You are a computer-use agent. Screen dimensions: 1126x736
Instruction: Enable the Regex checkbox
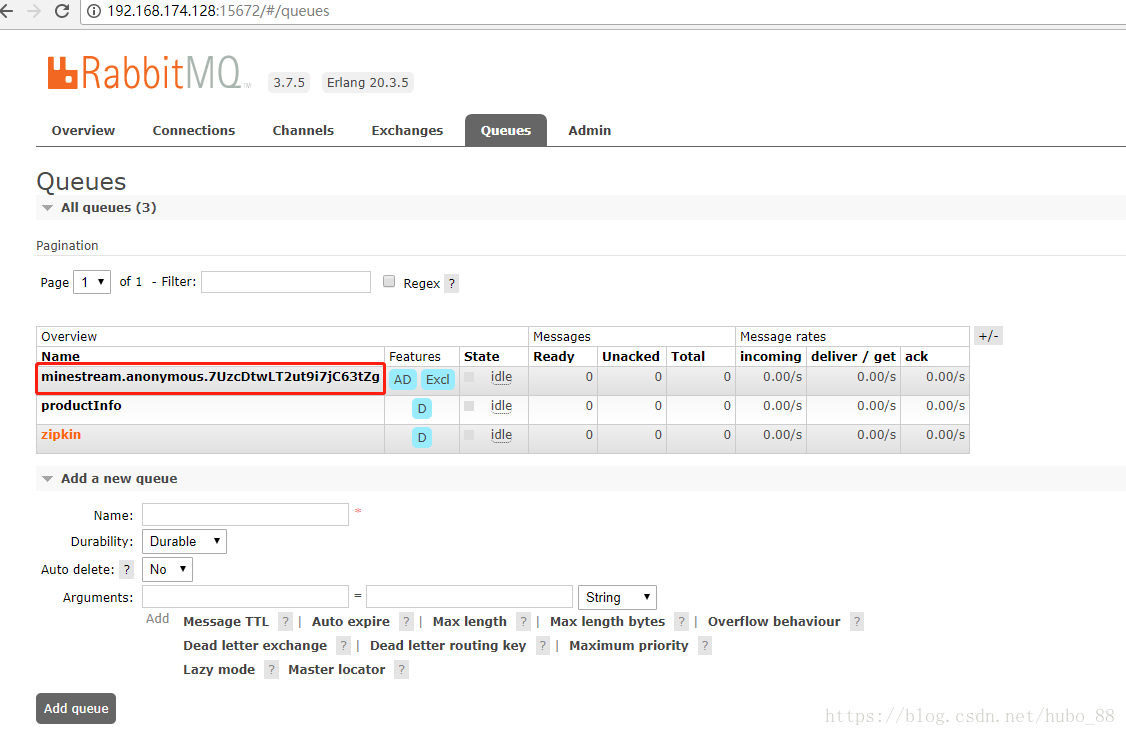tap(389, 282)
